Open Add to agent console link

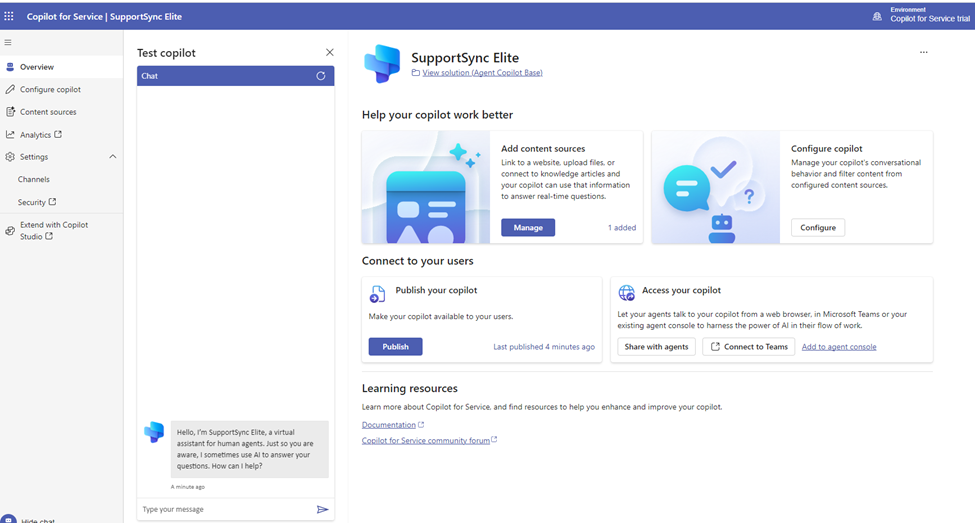tap(839, 347)
